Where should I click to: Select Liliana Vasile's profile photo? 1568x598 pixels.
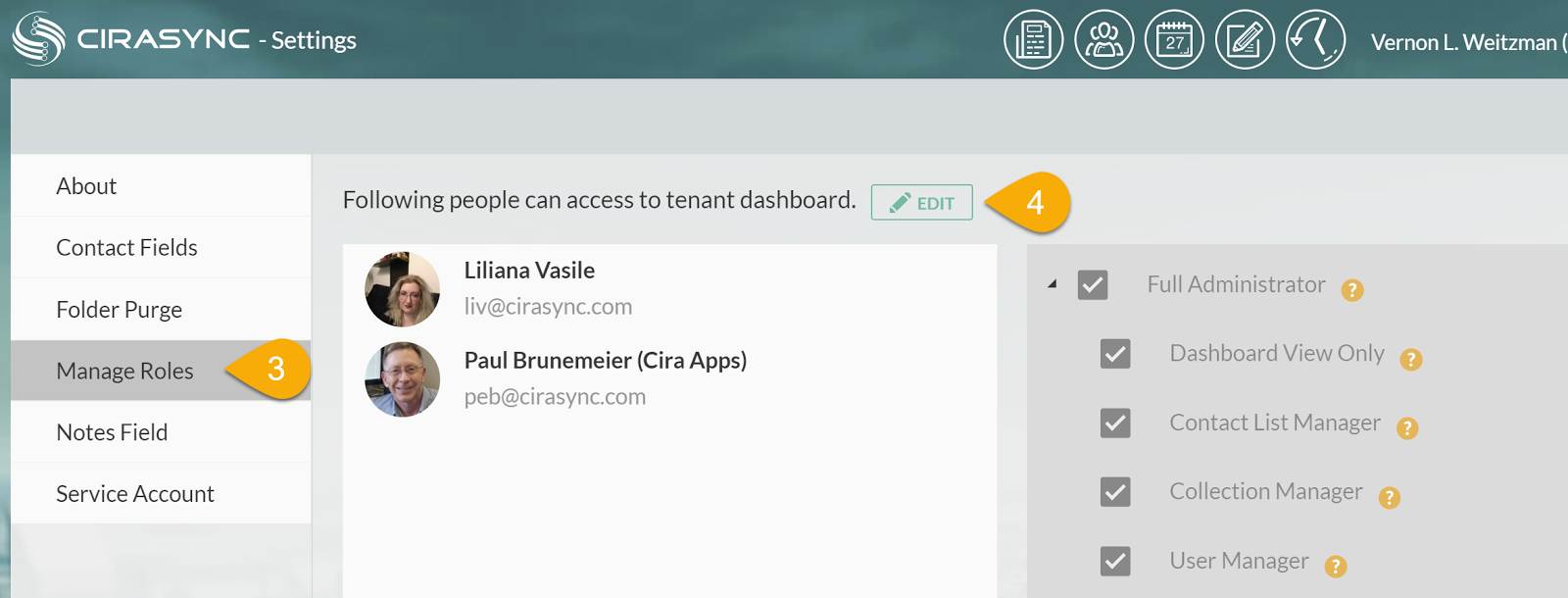point(402,289)
